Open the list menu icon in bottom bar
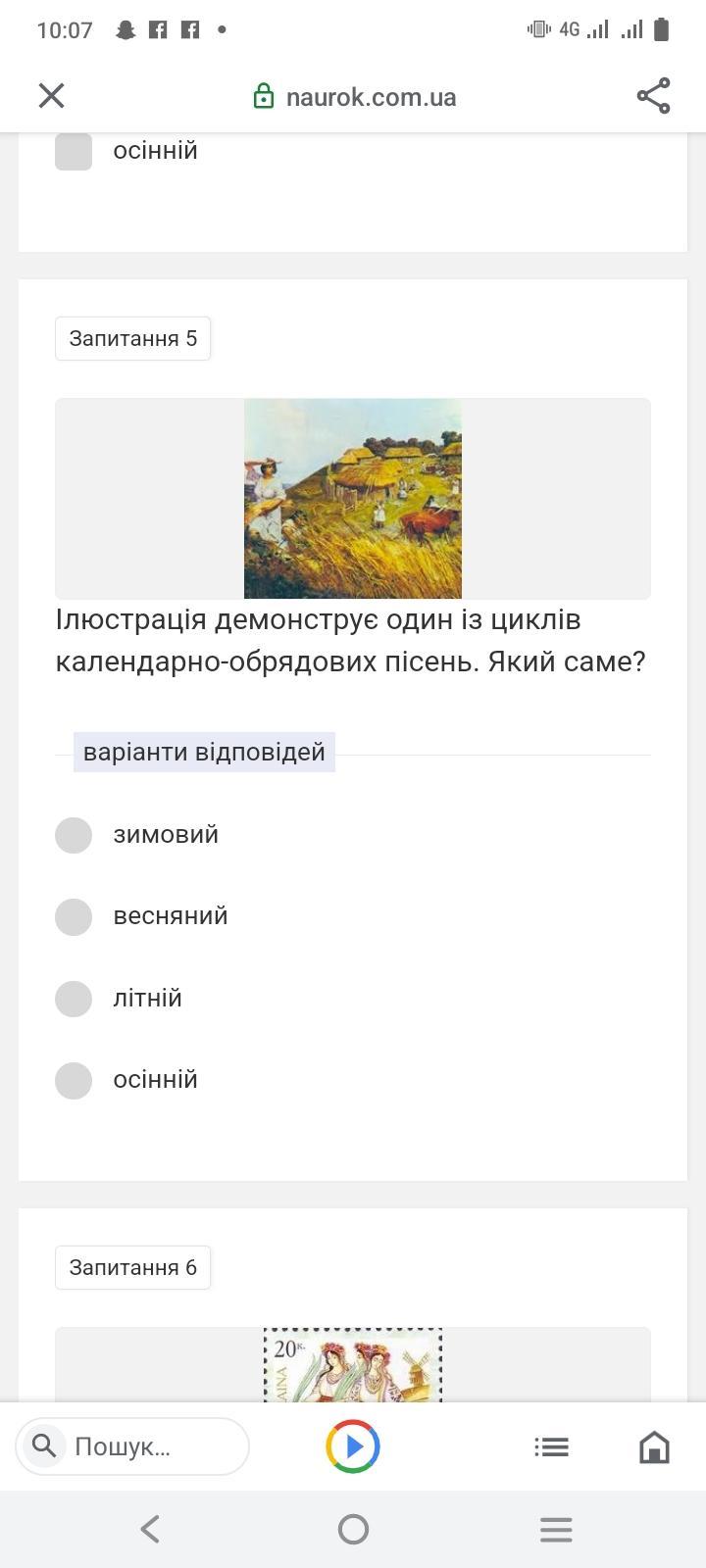706x1568 pixels. click(551, 1446)
